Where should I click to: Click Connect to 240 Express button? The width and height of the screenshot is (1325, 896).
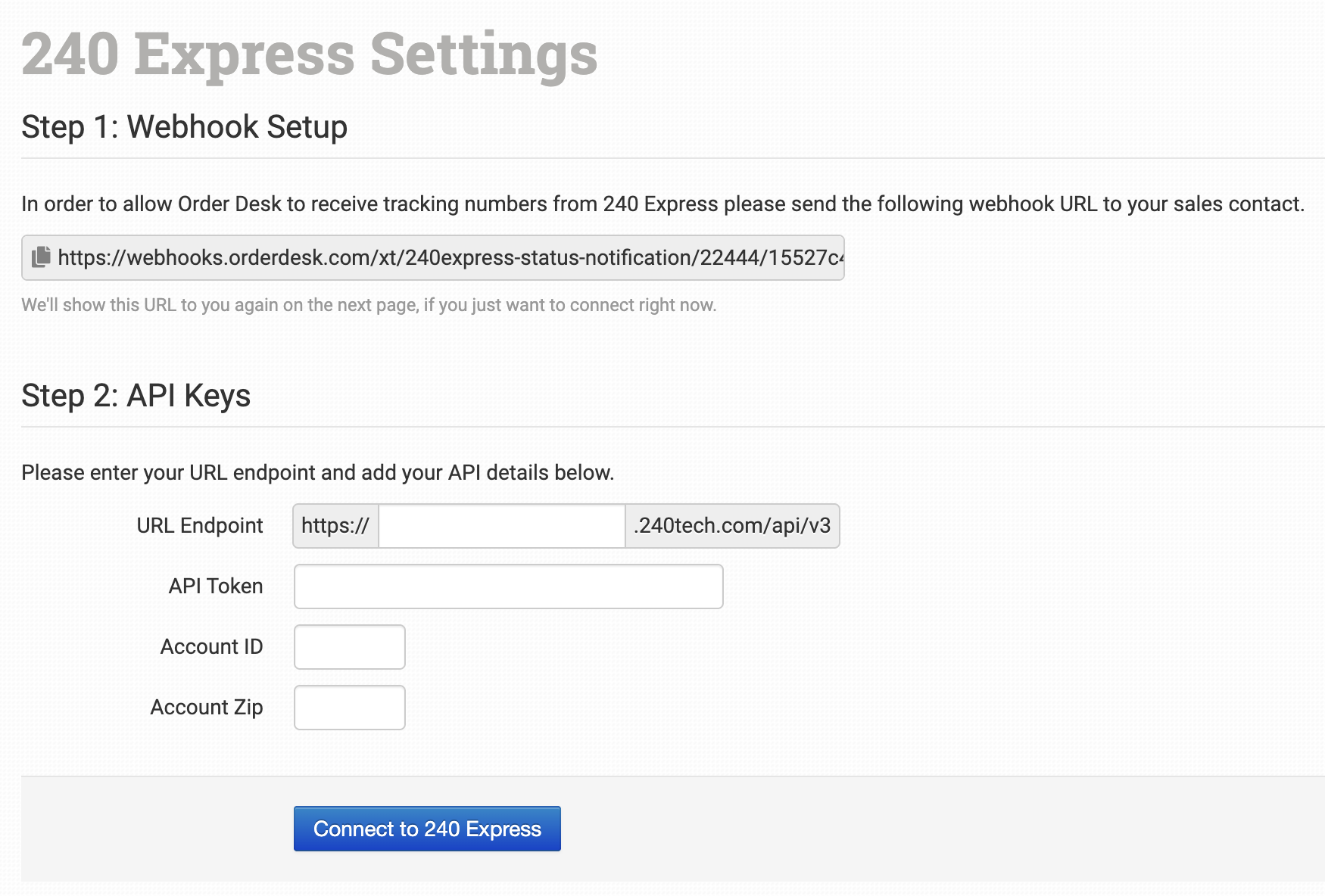pos(427,829)
